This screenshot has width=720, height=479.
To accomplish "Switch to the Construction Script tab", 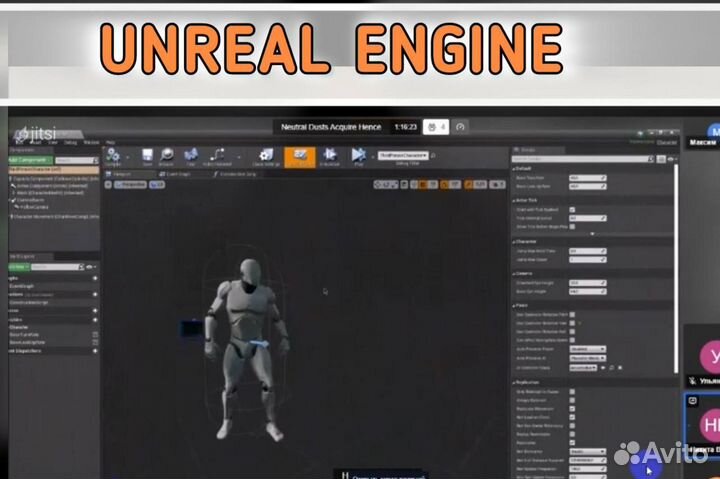I will 237,175.
